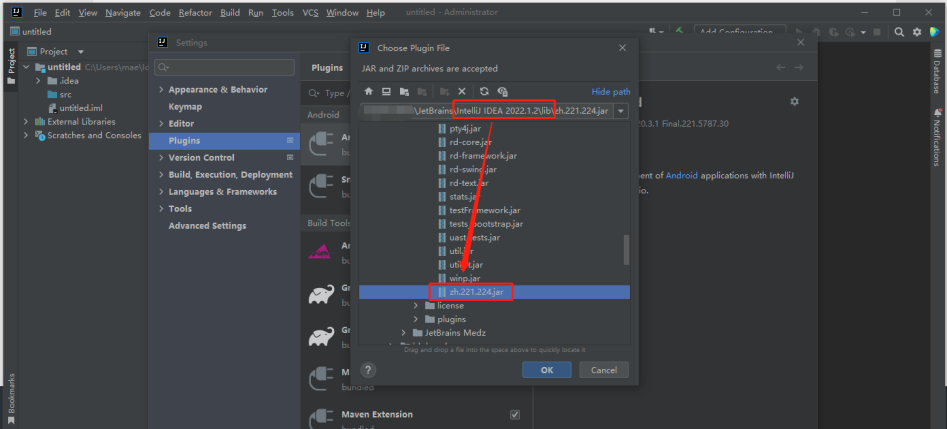The height and width of the screenshot is (429, 947).
Task: Close the Choose Plugin File dialog
Action: (623, 48)
